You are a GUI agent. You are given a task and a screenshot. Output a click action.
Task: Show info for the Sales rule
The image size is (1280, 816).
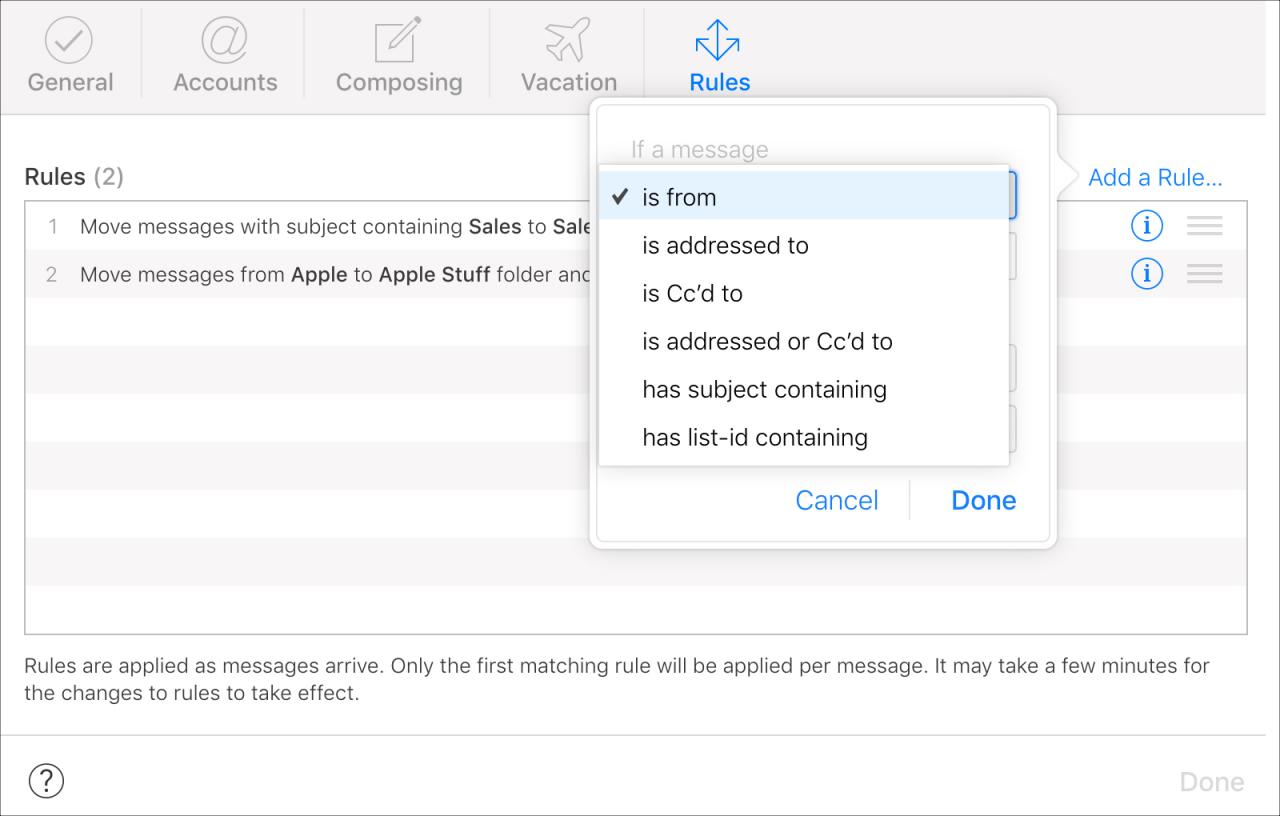point(1147,226)
